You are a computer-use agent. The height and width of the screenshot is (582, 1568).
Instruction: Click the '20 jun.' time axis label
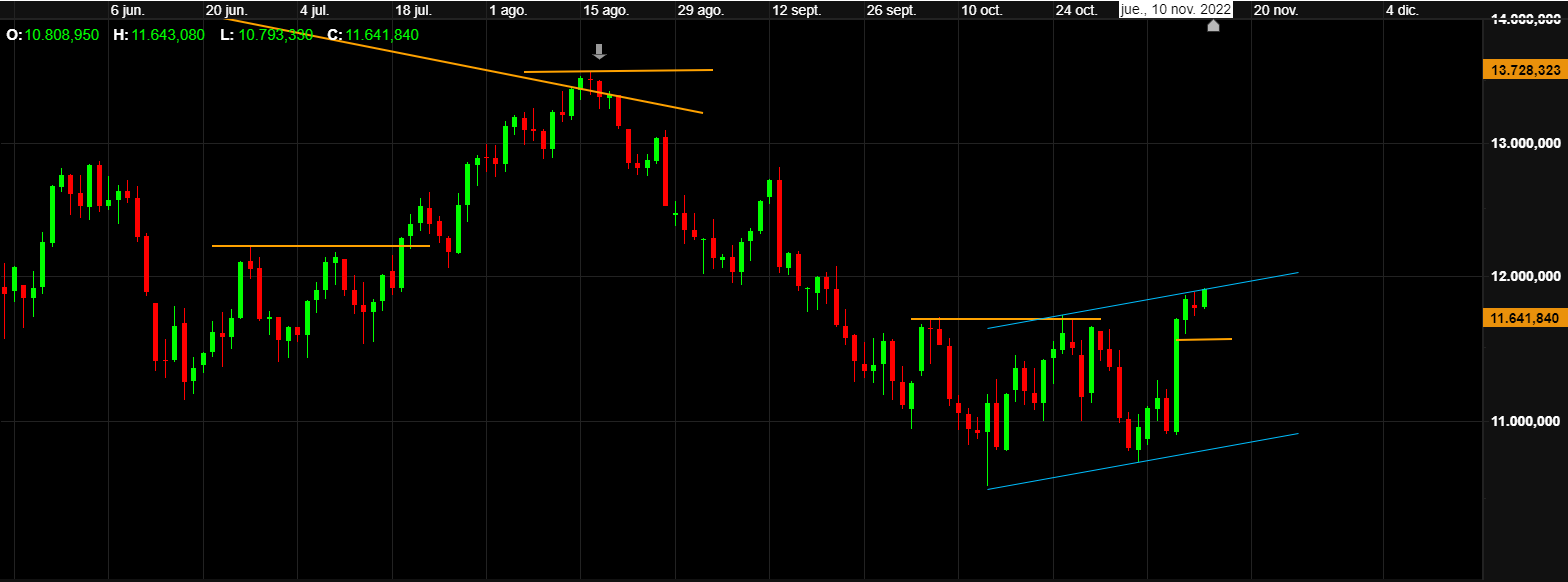point(226,10)
